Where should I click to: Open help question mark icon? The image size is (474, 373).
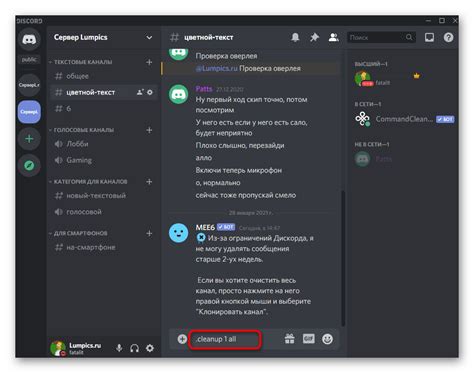[448, 37]
